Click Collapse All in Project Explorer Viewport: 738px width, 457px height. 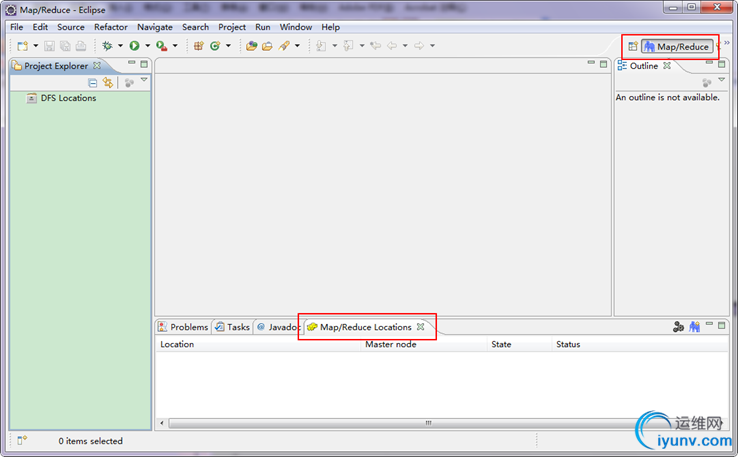tap(93, 83)
